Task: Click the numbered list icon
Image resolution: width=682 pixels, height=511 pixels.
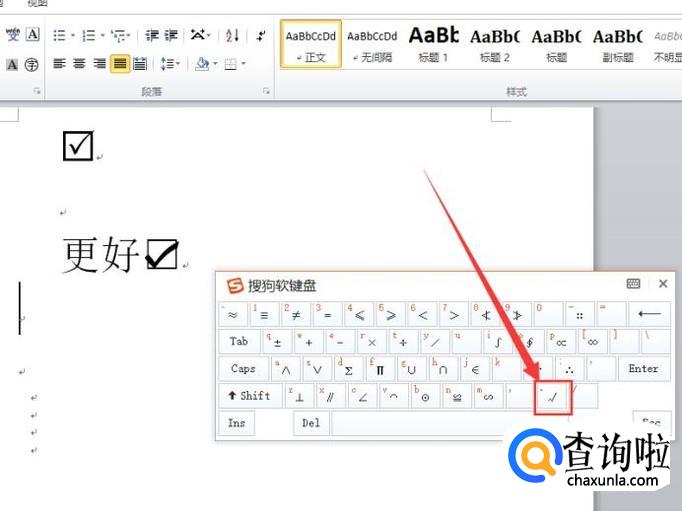Action: click(x=89, y=35)
